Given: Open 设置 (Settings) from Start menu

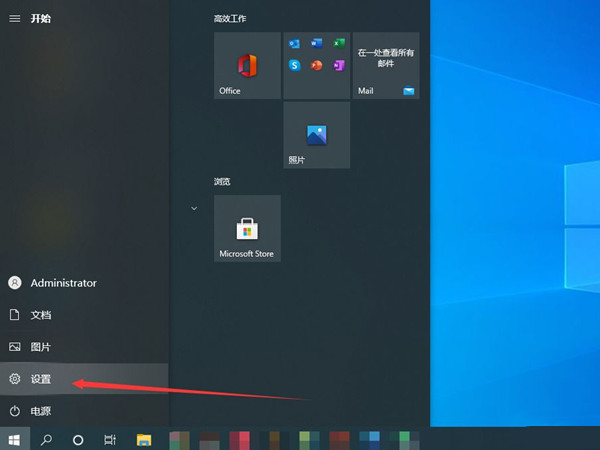Looking at the screenshot, I should point(40,379).
